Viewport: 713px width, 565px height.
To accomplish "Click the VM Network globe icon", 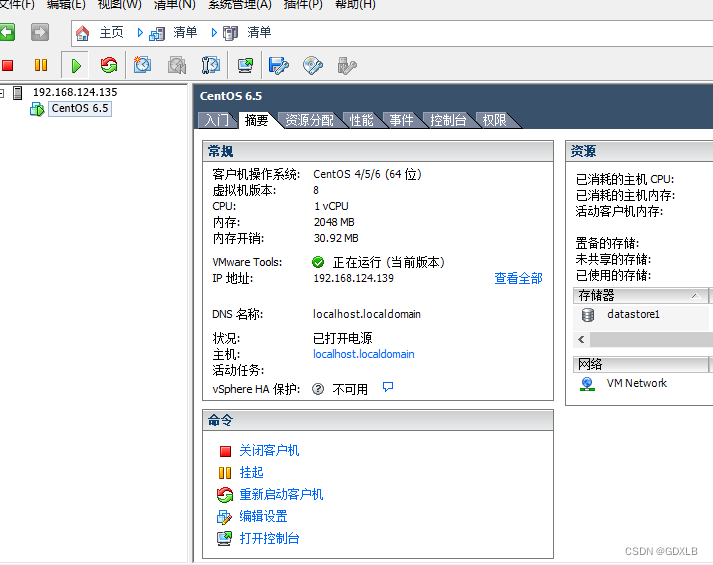I will point(587,384).
